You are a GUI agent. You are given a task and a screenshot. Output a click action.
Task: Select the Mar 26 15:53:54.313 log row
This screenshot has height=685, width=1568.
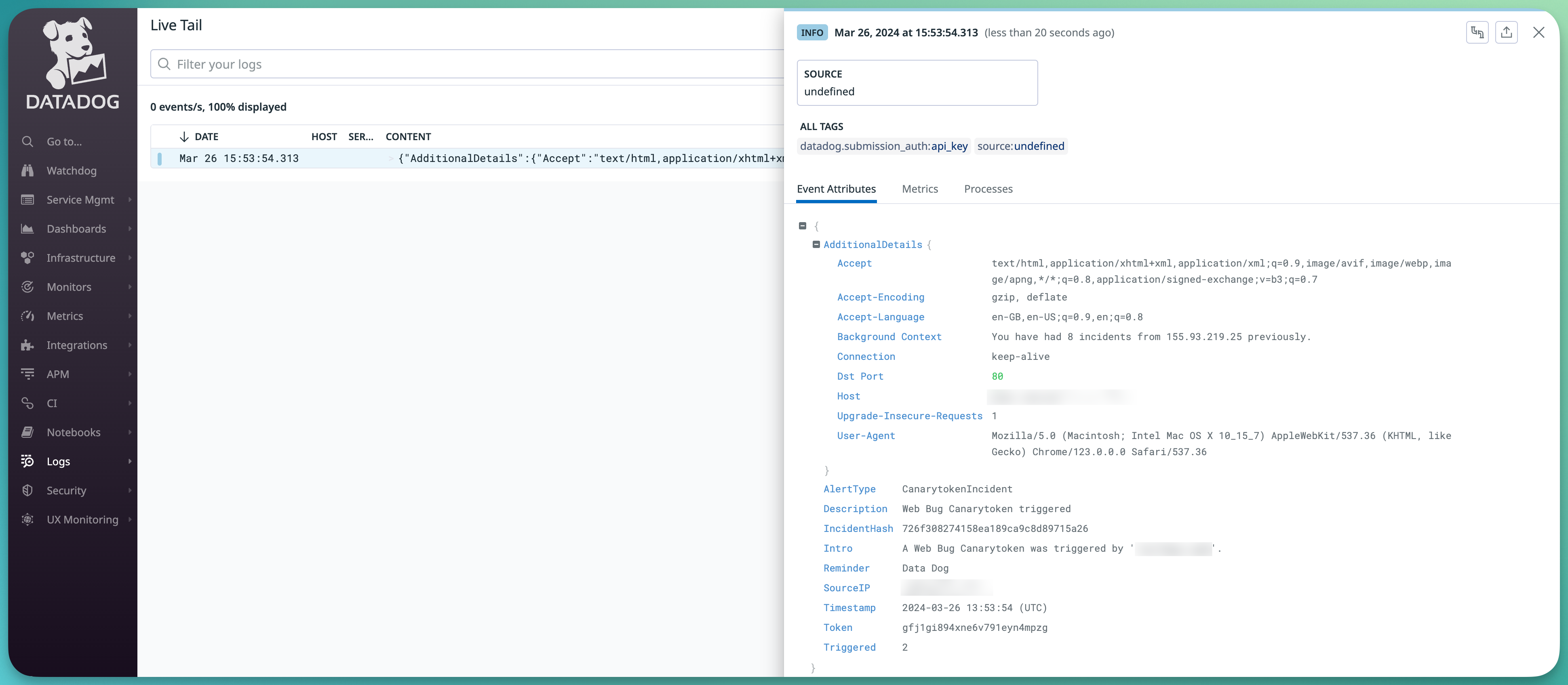[x=467, y=158]
